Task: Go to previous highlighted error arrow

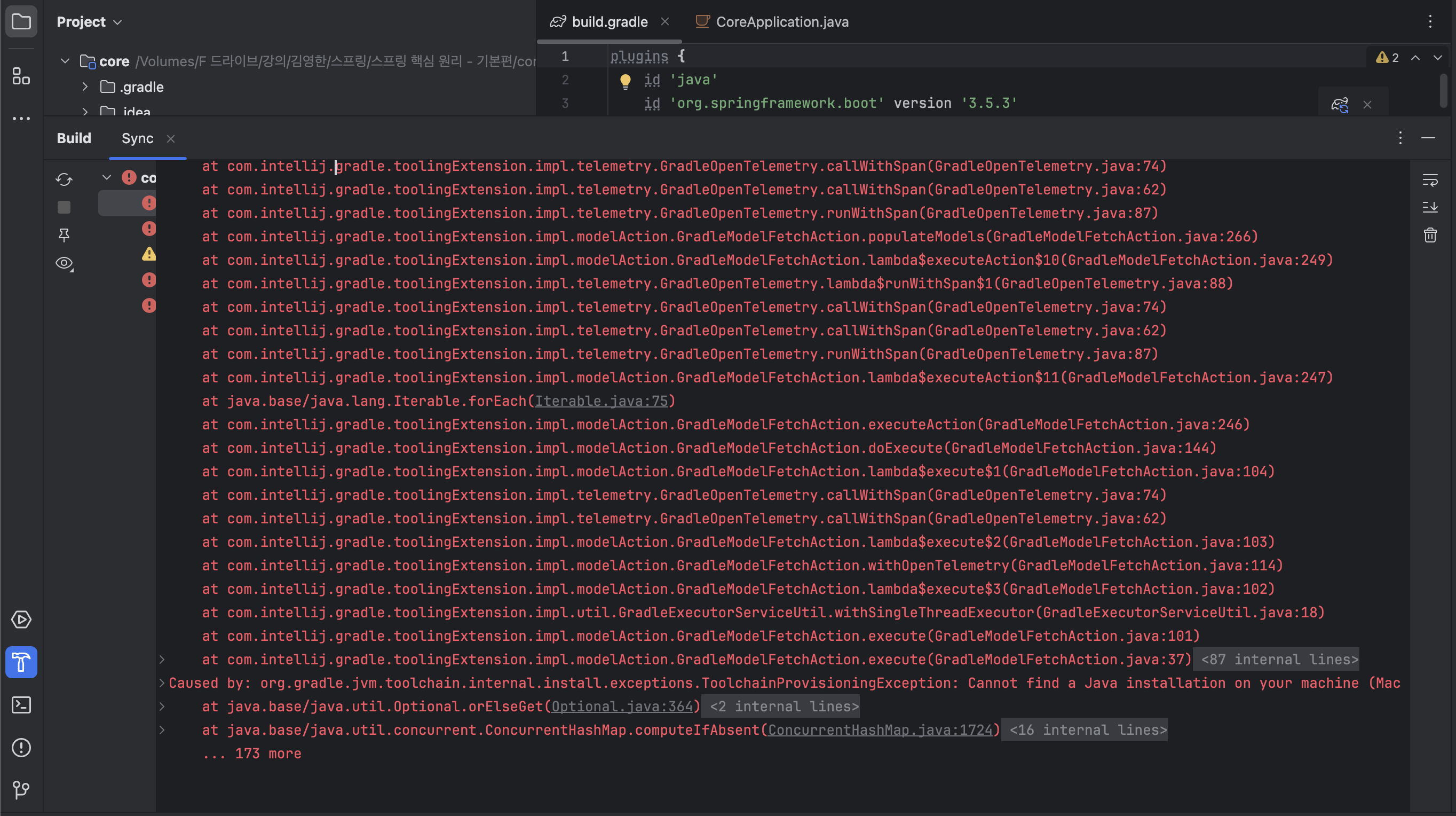Action: 1415,58
